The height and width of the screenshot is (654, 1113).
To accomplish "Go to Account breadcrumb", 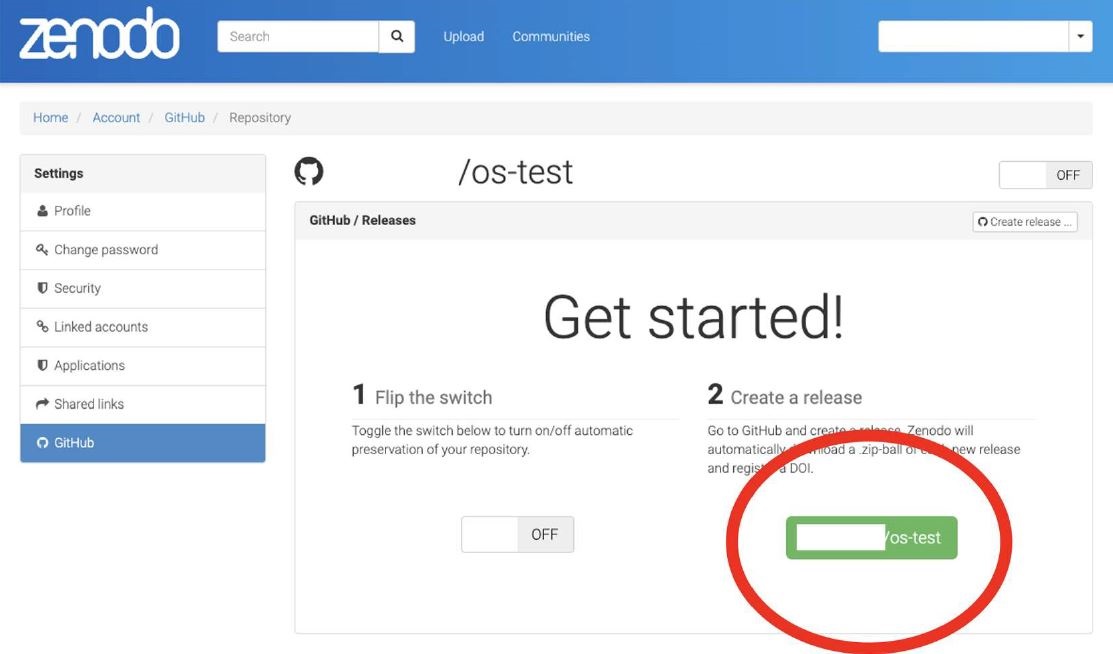I will tap(116, 118).
